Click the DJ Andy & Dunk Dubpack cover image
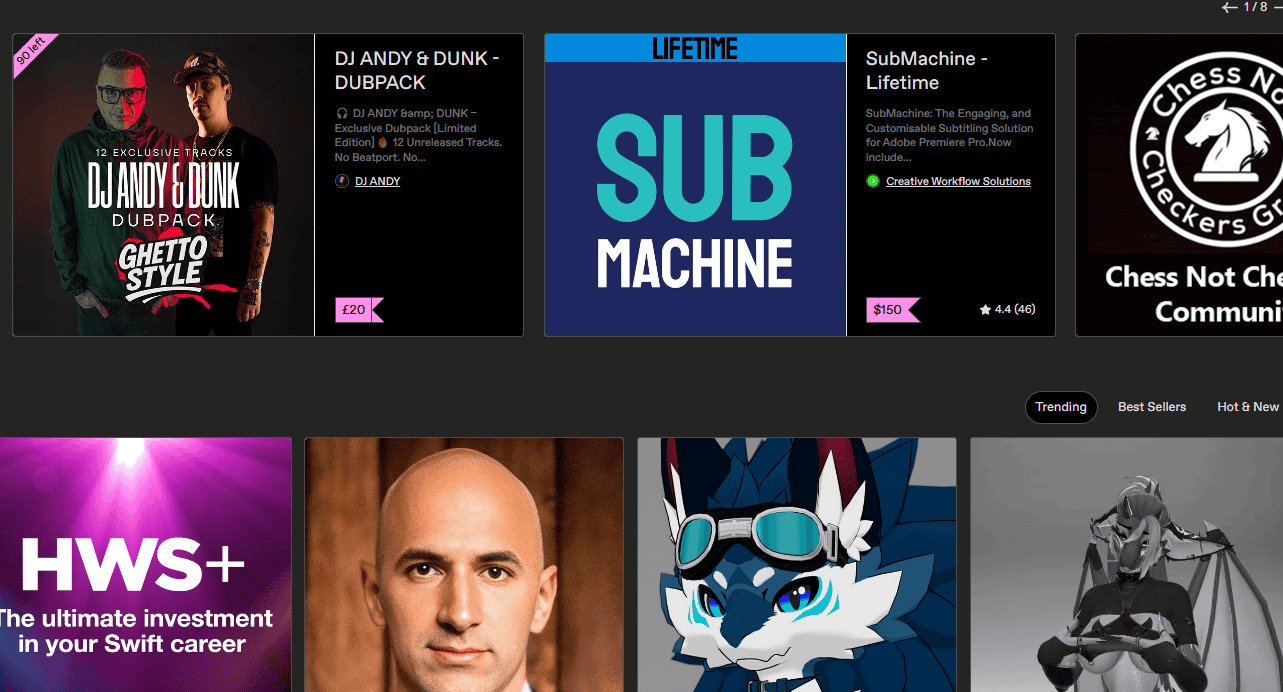This screenshot has width=1283, height=692. (164, 185)
